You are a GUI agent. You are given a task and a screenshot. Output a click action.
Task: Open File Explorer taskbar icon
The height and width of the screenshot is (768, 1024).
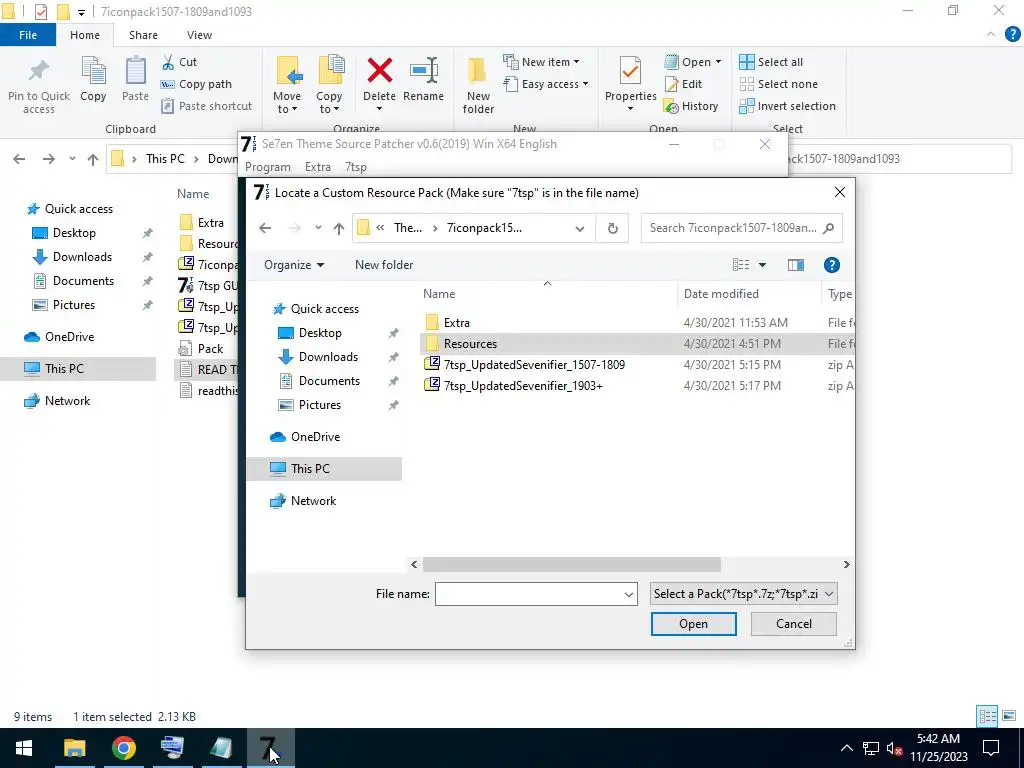tap(74, 748)
